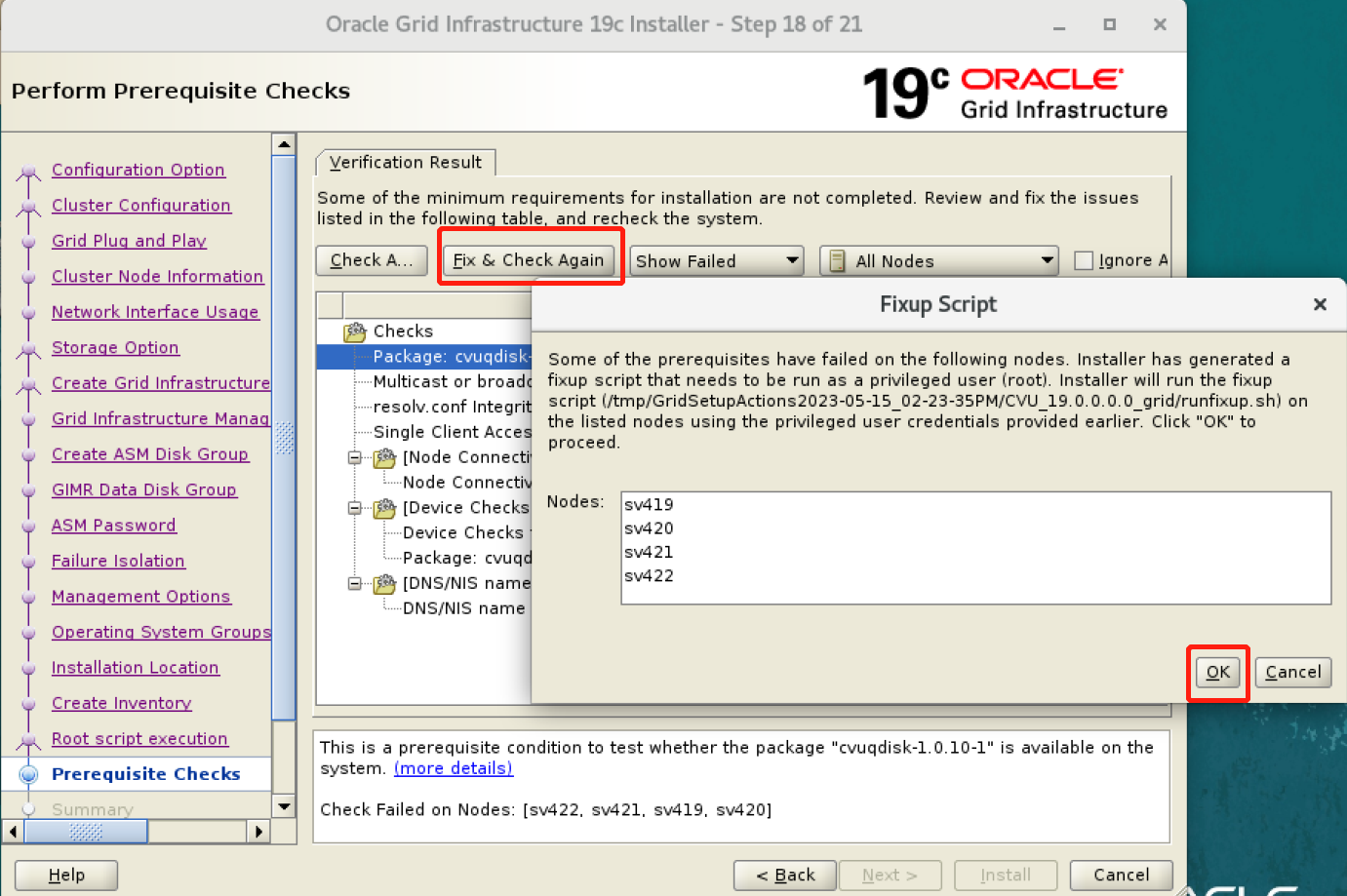The width and height of the screenshot is (1347, 896).
Task: Close the Oracle installer window
Action: point(1160,24)
